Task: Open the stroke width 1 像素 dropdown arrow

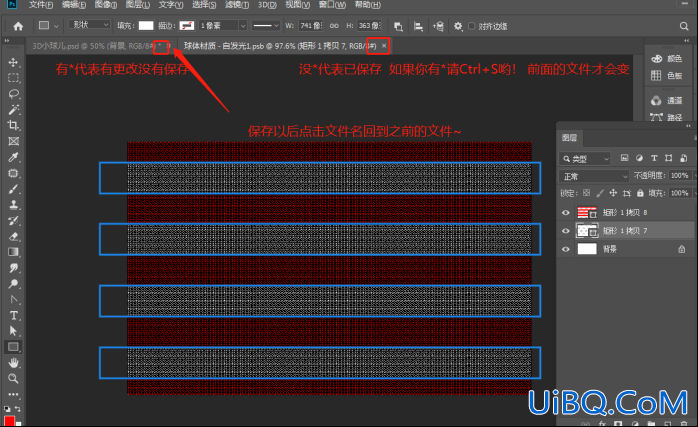Action: (243, 26)
